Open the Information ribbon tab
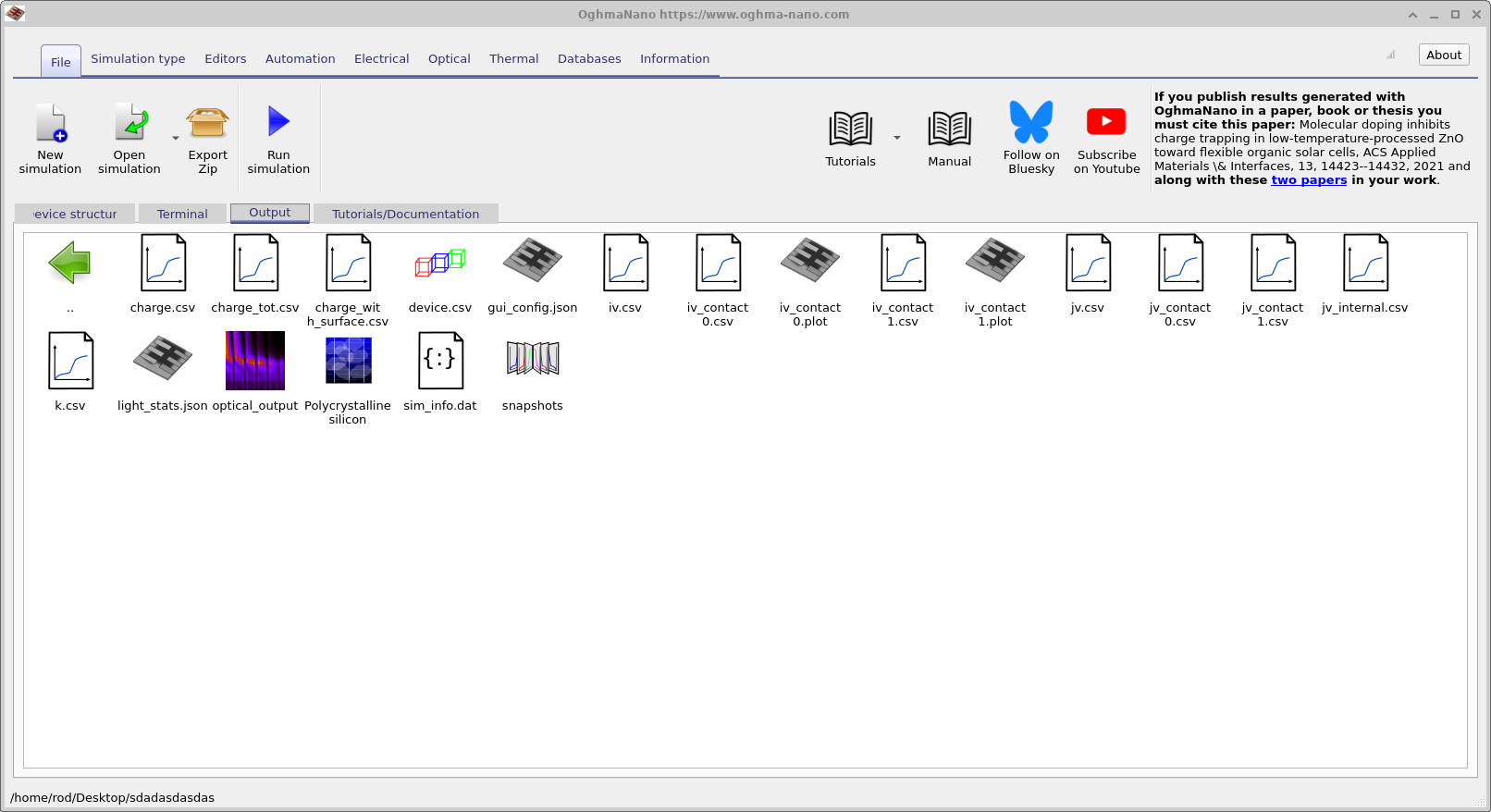This screenshot has width=1491, height=812. 675,59
